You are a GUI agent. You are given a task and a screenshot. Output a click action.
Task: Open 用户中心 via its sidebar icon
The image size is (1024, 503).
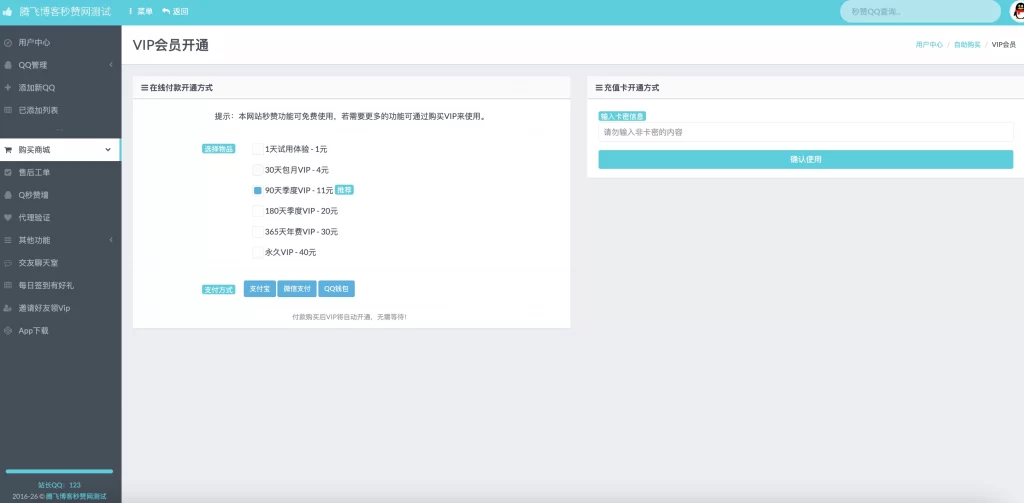pyautogui.click(x=8, y=43)
